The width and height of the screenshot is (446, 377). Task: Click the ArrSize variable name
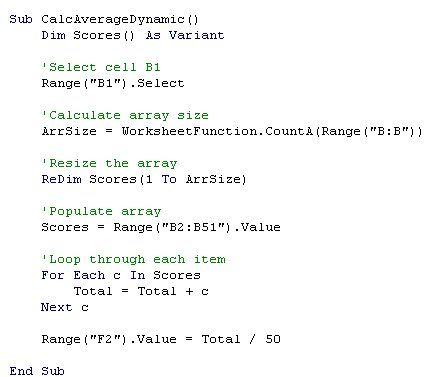pos(69,131)
